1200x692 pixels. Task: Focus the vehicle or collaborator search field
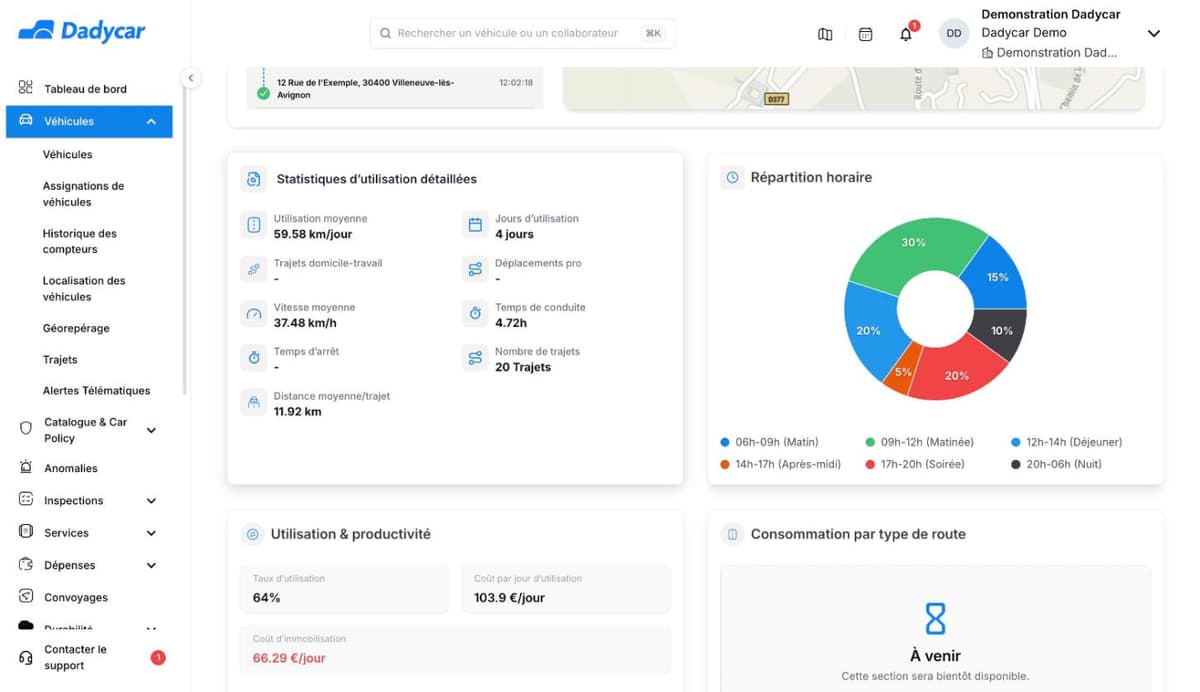point(522,33)
